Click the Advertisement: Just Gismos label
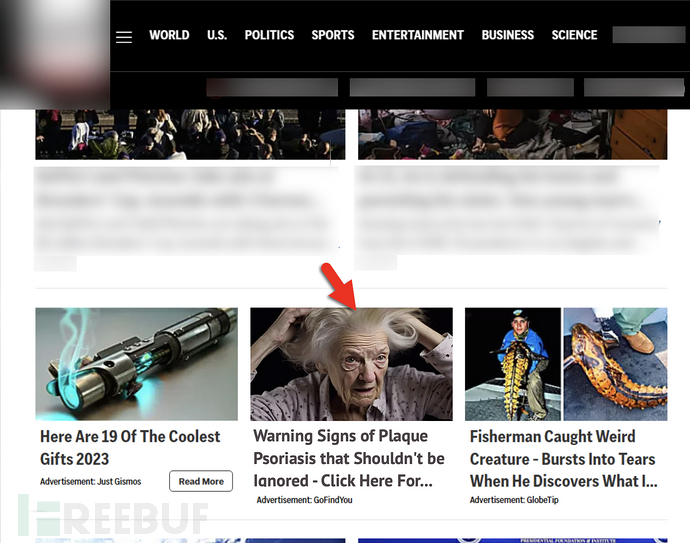The image size is (690, 543). coord(91,481)
